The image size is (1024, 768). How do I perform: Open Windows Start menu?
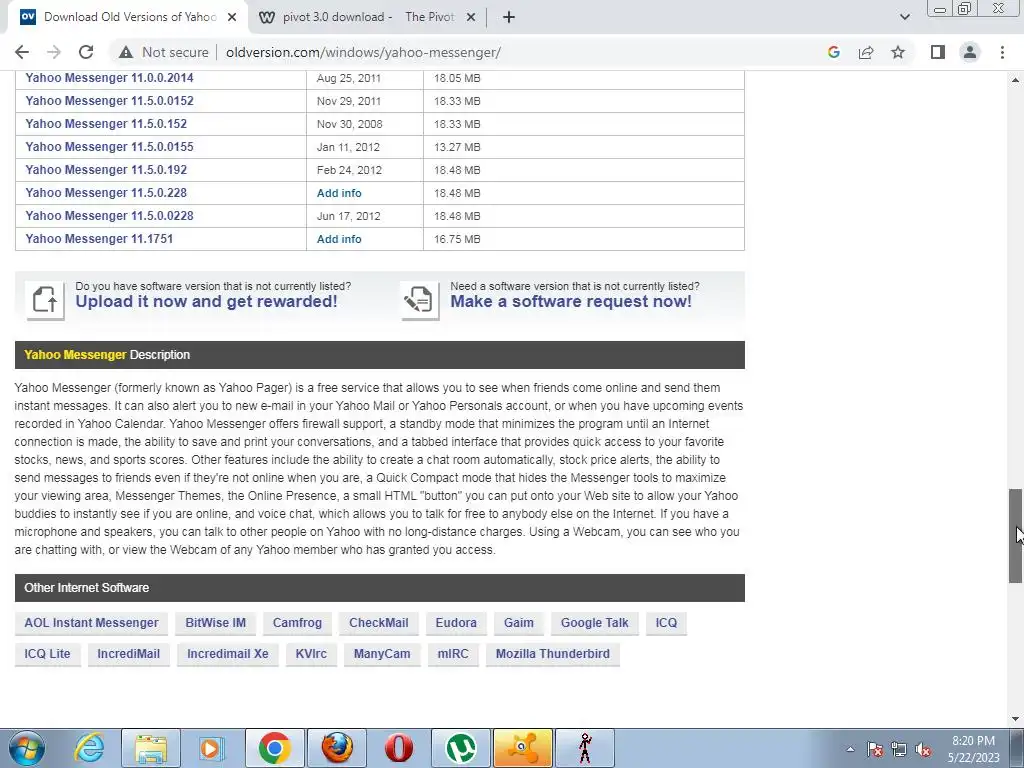26,748
